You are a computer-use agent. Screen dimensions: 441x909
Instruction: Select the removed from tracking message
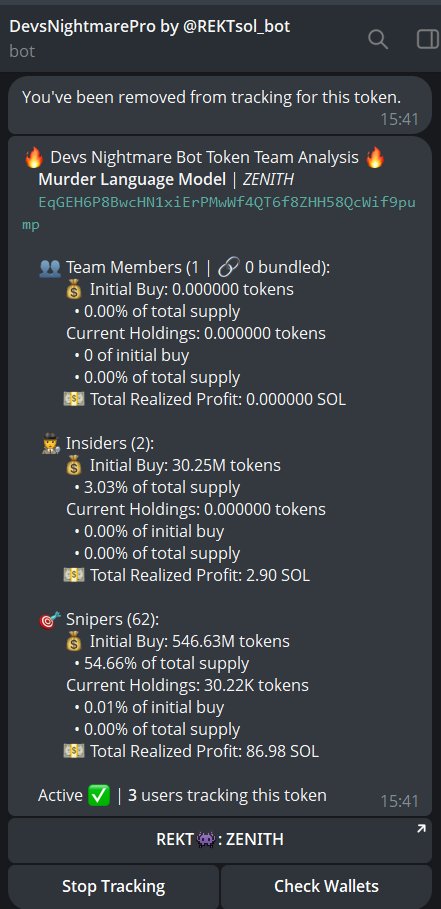(220, 106)
